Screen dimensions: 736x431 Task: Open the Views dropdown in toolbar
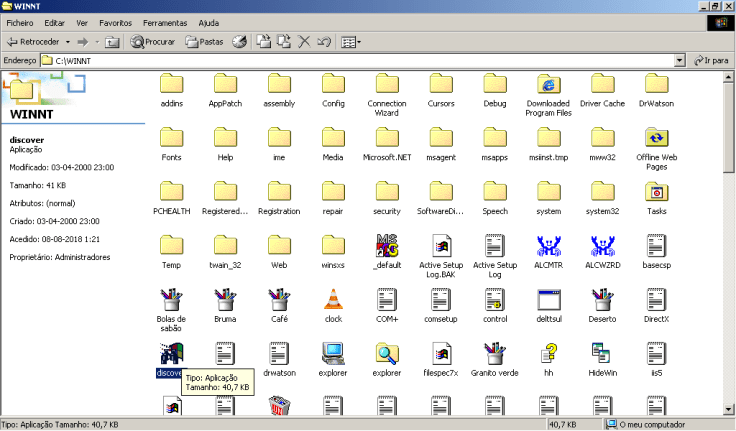pyautogui.click(x=350, y=42)
